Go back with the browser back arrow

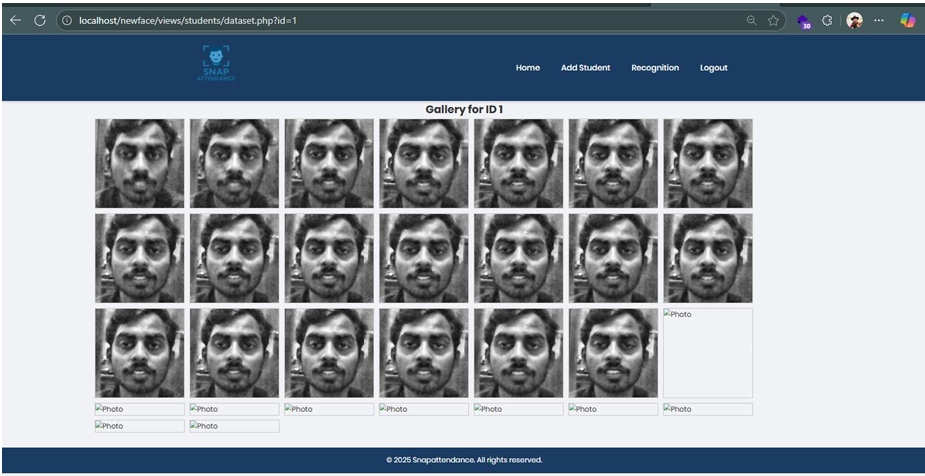[15, 20]
